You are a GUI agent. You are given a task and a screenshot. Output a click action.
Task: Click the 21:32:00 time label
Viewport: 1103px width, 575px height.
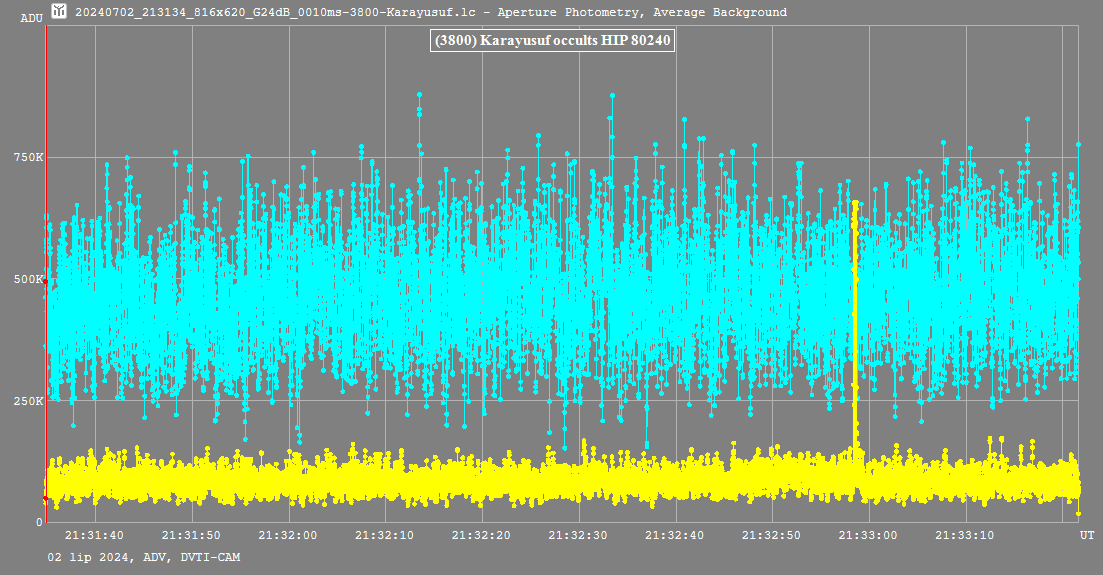click(x=288, y=536)
